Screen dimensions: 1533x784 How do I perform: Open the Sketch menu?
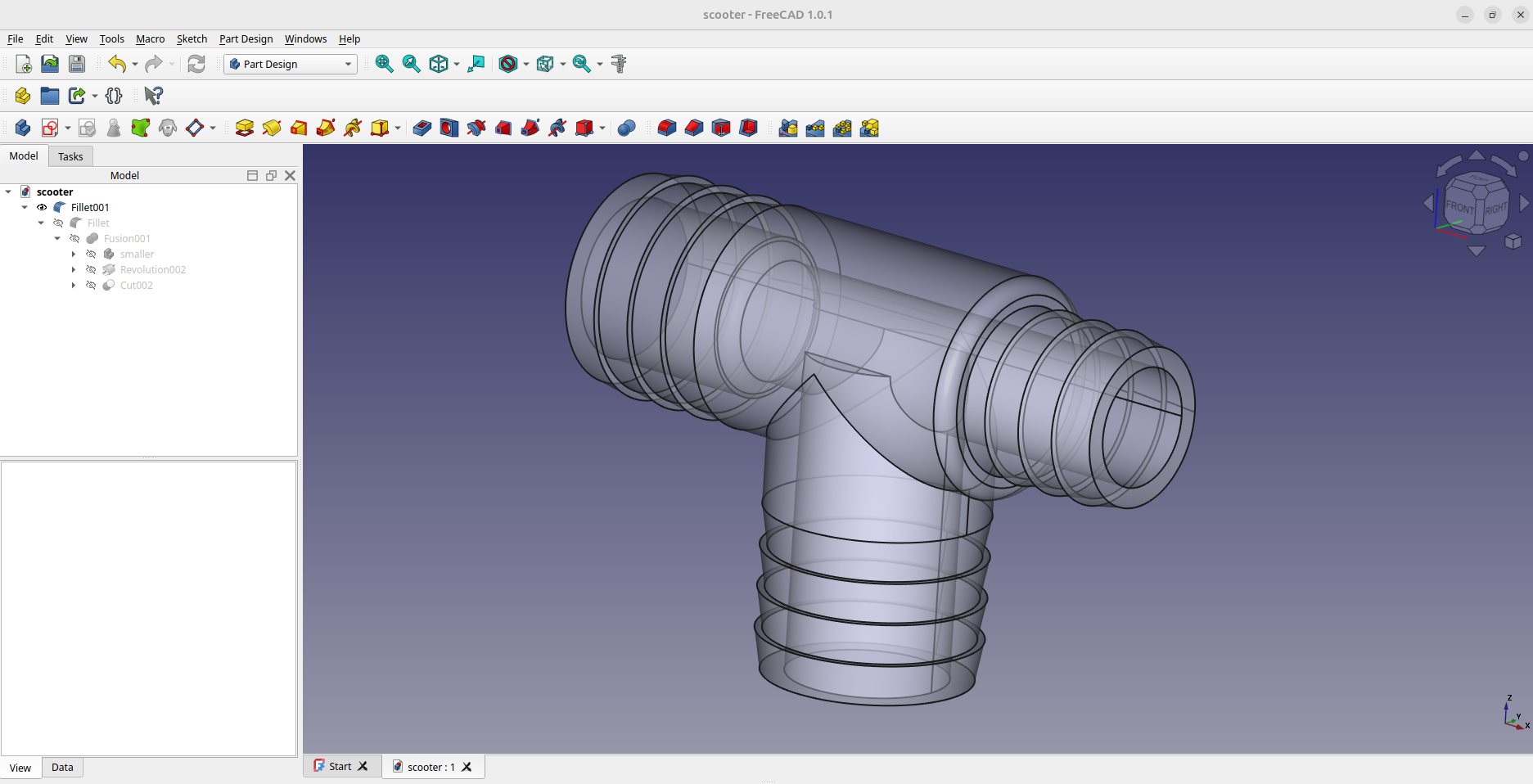[192, 38]
